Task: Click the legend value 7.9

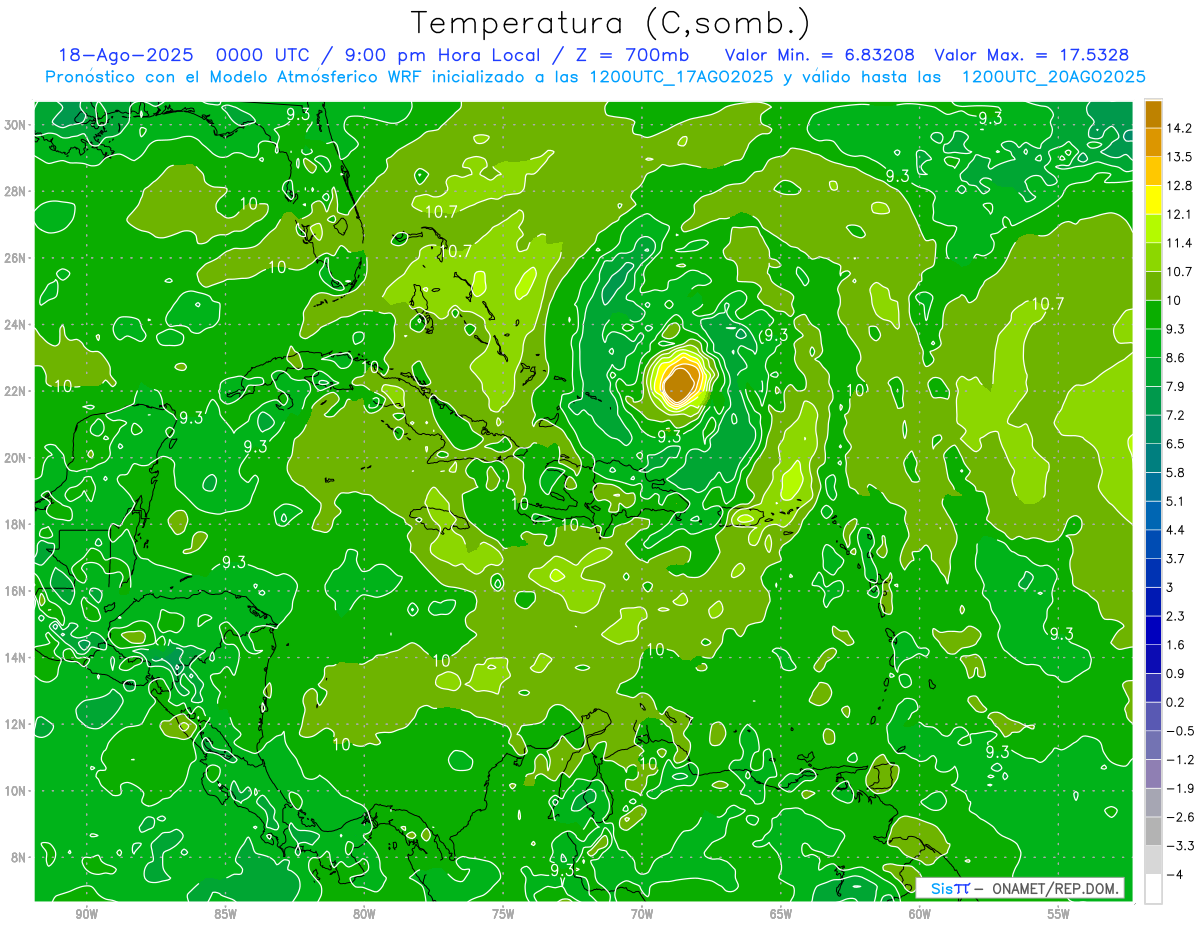Action: click(1177, 387)
